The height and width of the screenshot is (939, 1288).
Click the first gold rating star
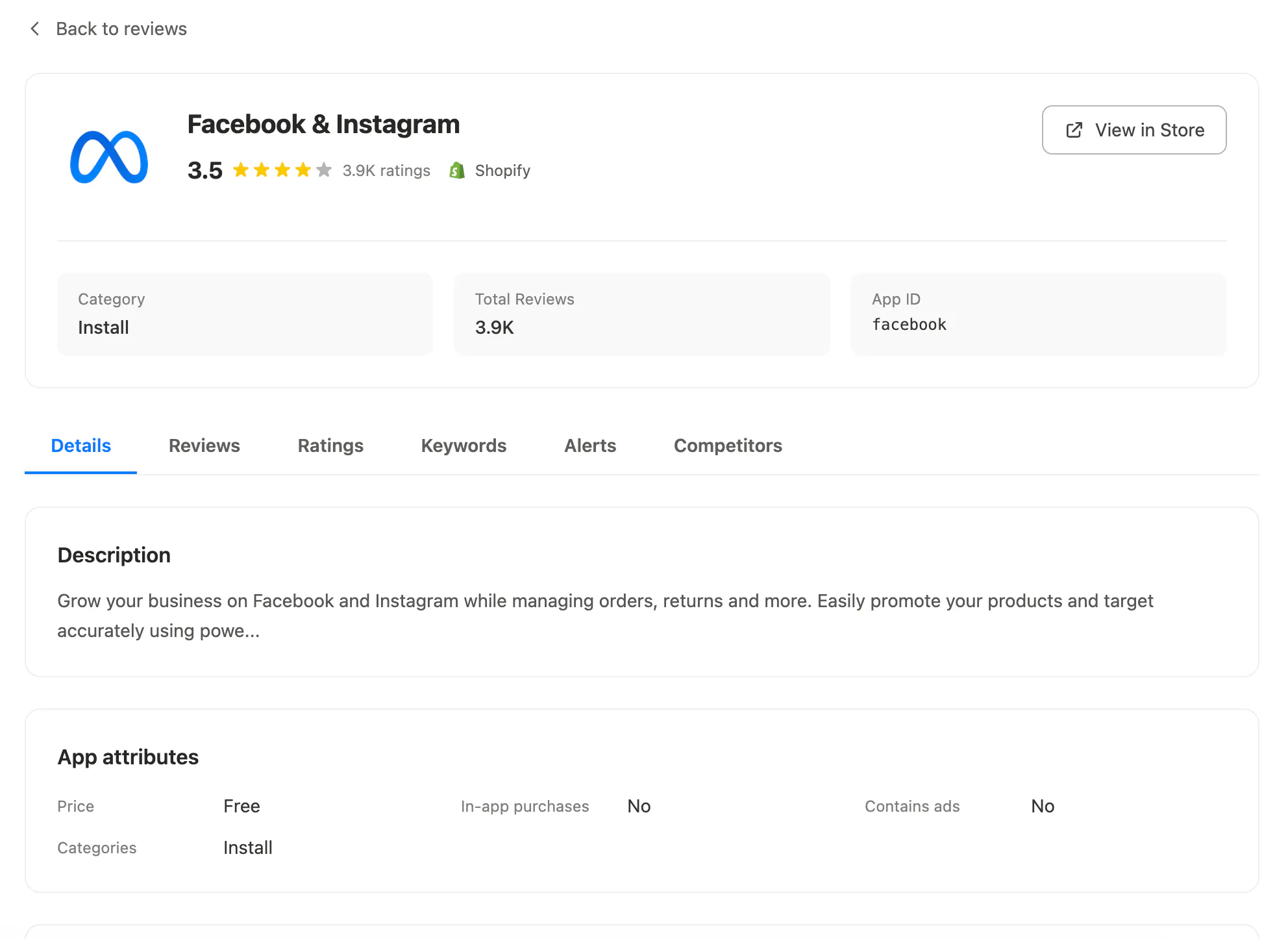click(x=241, y=170)
